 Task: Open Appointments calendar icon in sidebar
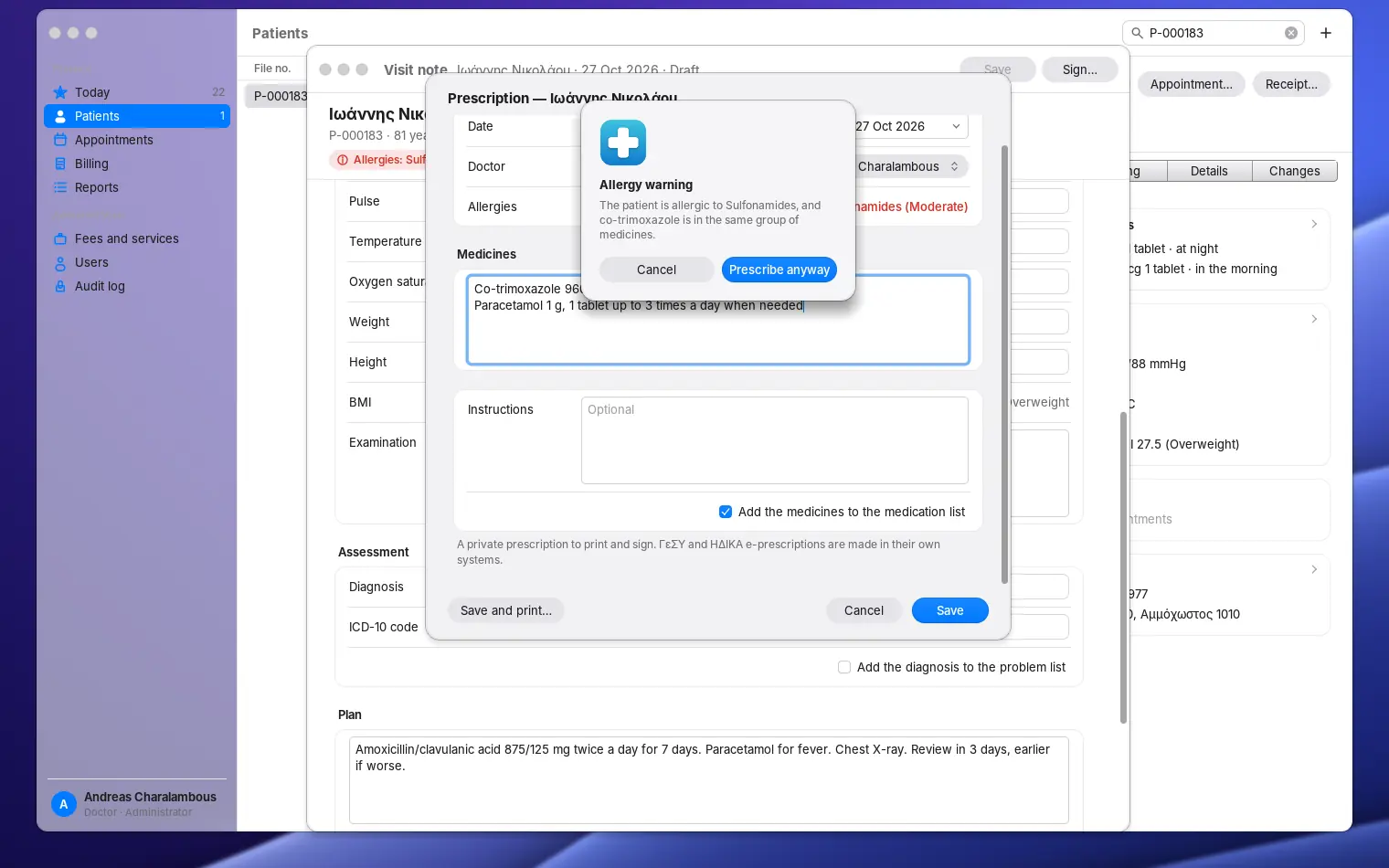coord(60,140)
